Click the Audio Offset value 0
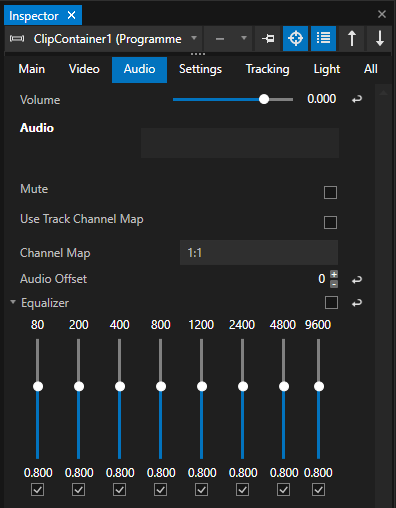This screenshot has width=396, height=508. (322, 279)
